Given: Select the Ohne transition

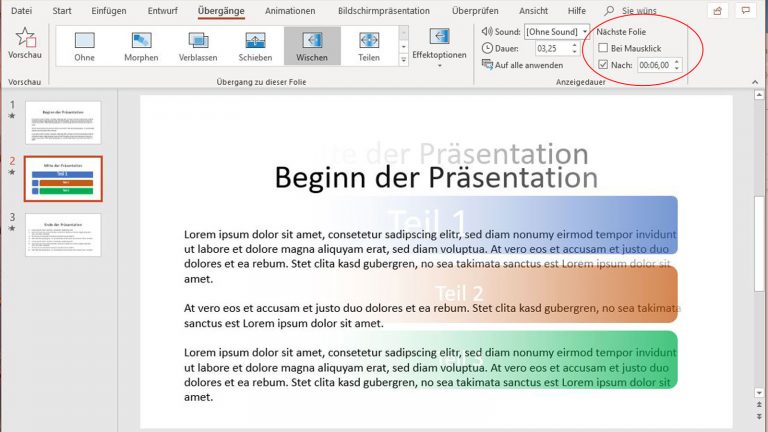Looking at the screenshot, I should tap(84, 45).
